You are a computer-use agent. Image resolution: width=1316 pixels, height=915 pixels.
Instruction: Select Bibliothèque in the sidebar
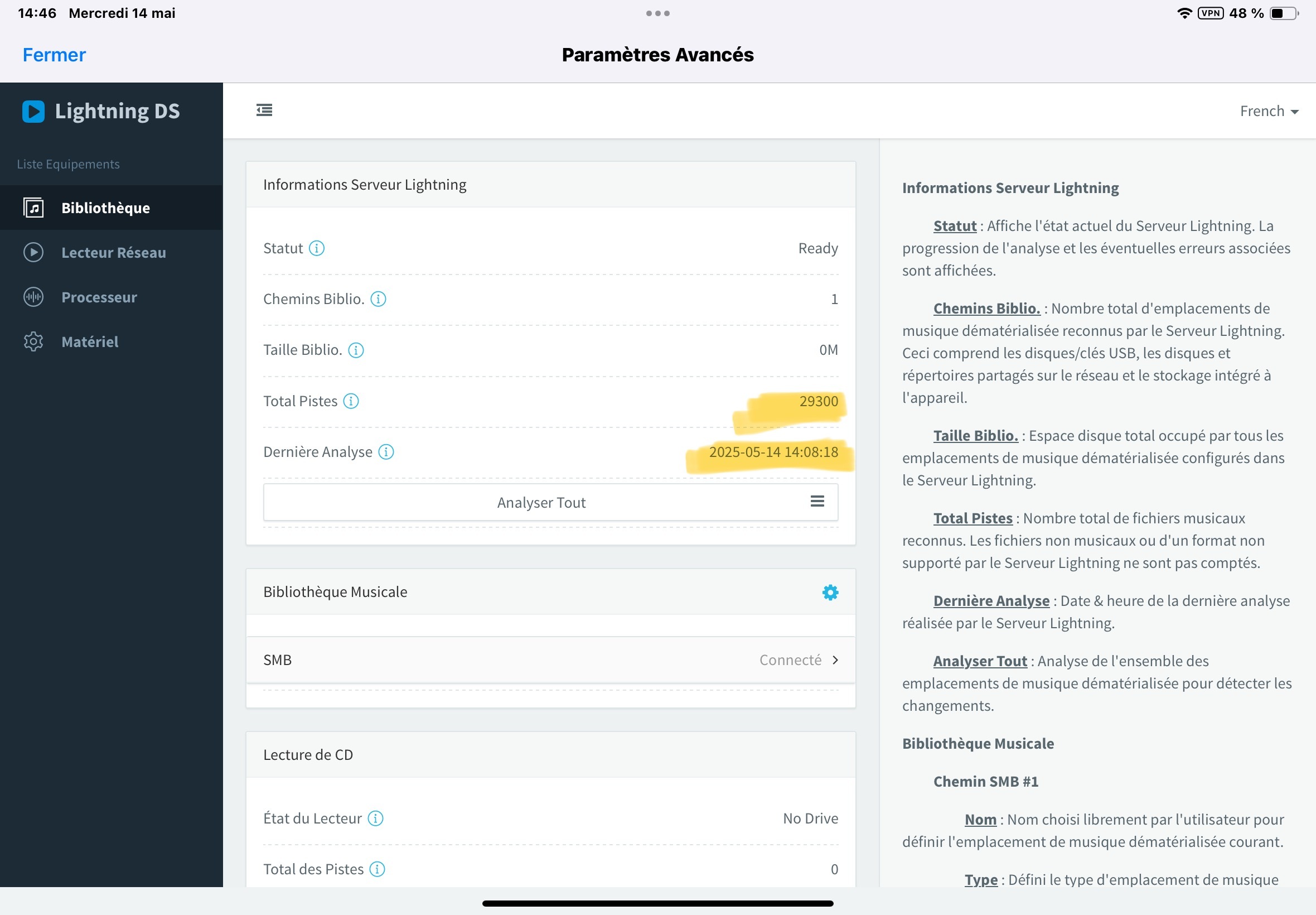[x=105, y=208]
